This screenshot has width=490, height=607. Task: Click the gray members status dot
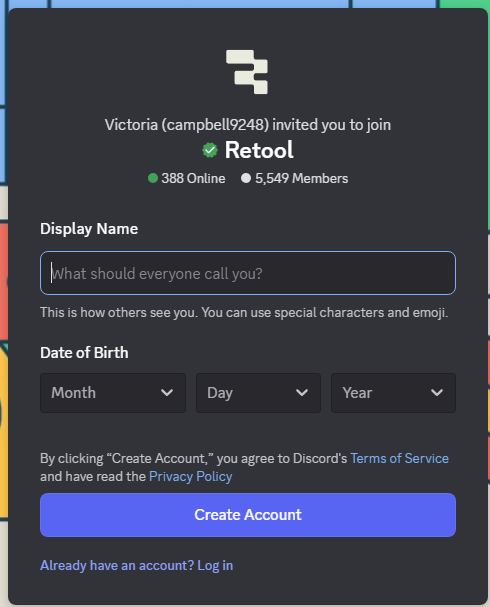(246, 178)
